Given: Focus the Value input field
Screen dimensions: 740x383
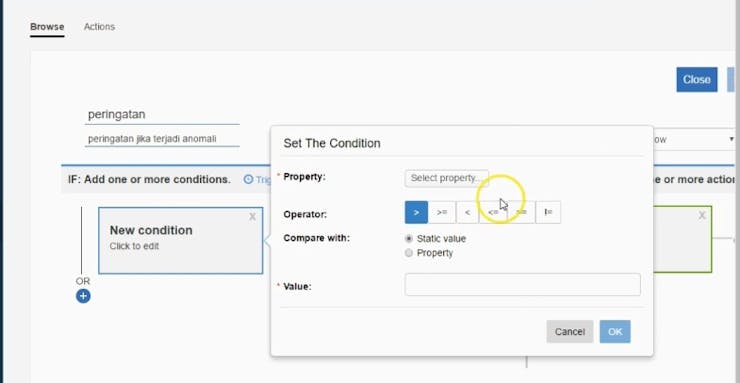Looking at the screenshot, I should tap(522, 284).
